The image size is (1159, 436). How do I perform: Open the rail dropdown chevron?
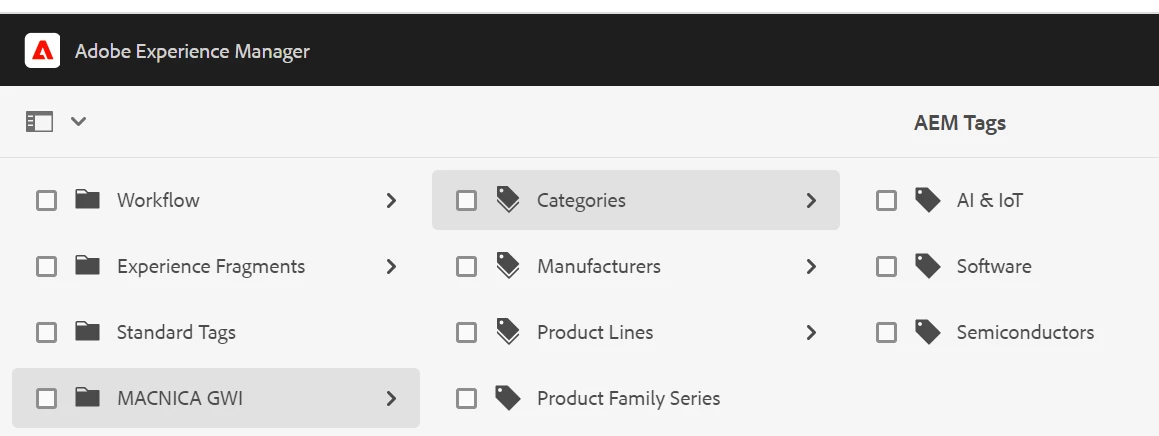[78, 122]
